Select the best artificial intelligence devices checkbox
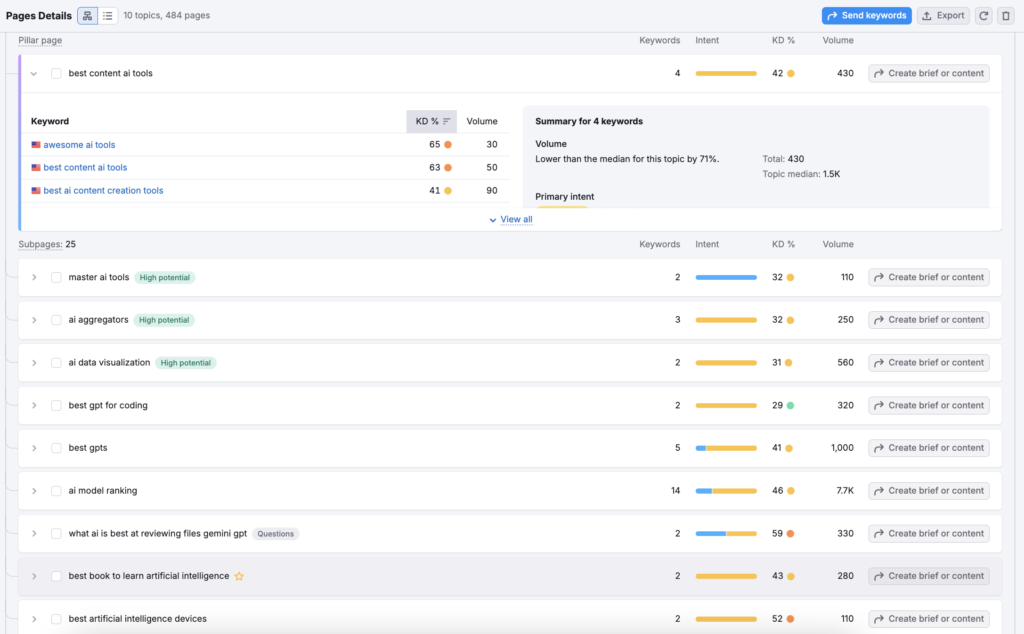 56,619
